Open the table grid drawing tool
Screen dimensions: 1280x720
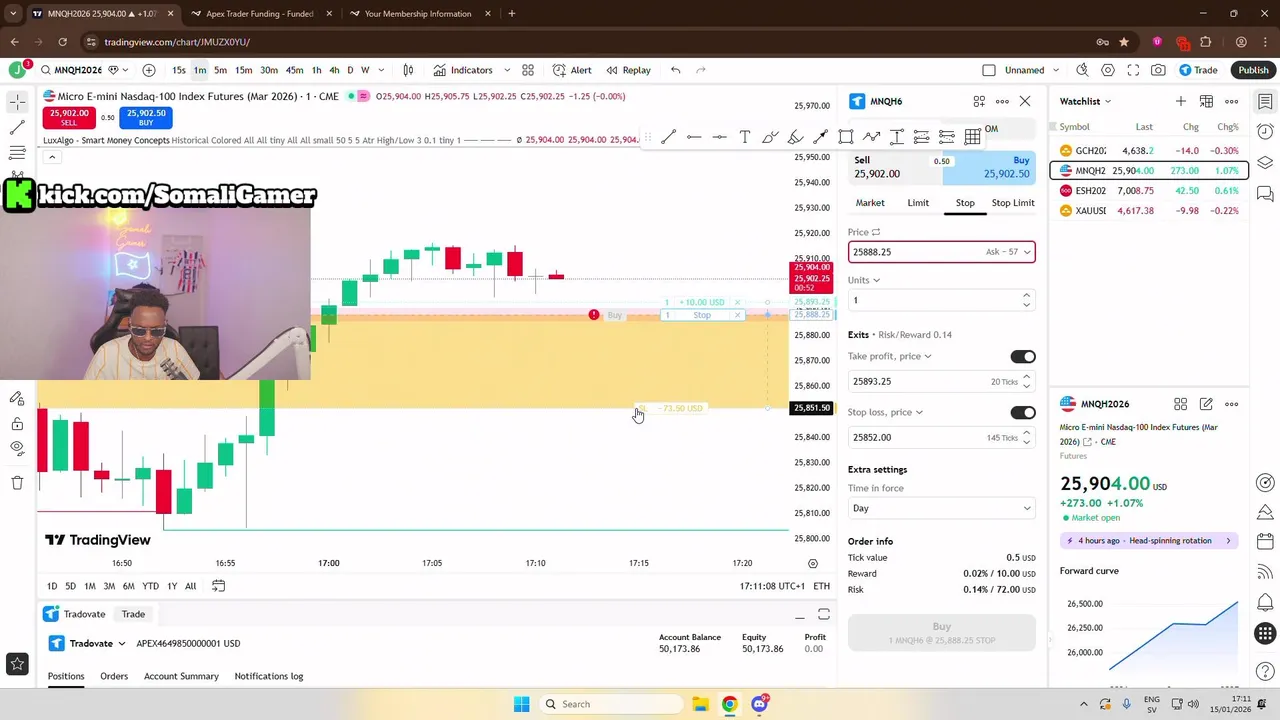click(x=972, y=137)
